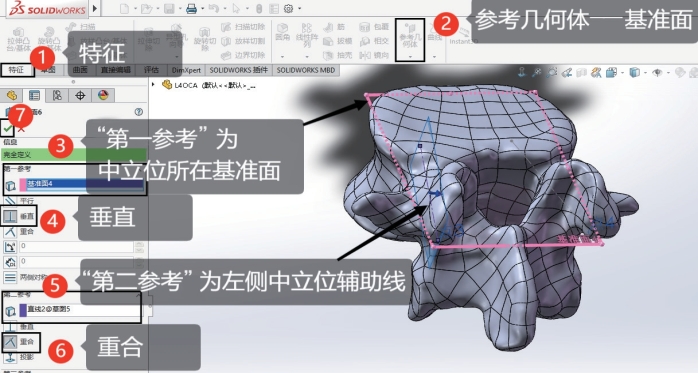Screen dimensions: 698x373
Task: Click the red X cancel icon
Action: pos(21,129)
